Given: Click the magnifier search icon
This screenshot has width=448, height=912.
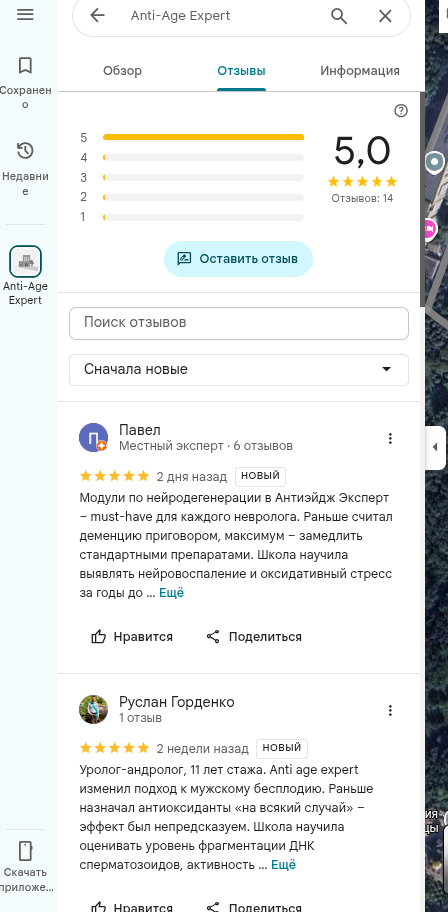Looking at the screenshot, I should pos(339,16).
